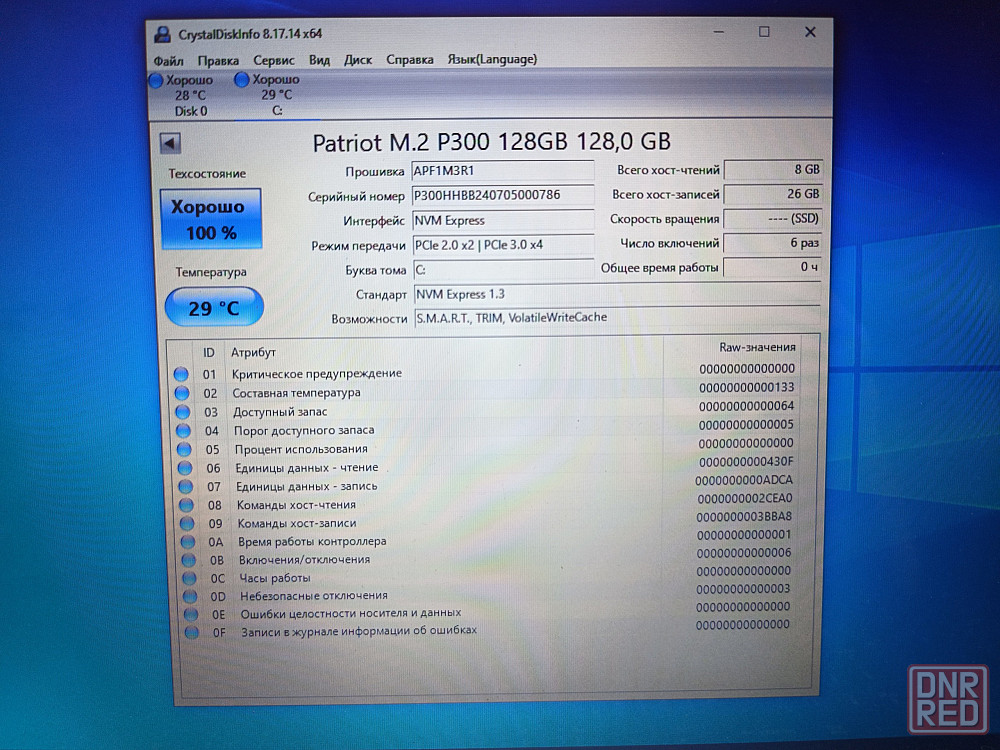The width and height of the screenshot is (1000, 750).
Task: Click the status circle for attribute 05
Action: [184, 449]
